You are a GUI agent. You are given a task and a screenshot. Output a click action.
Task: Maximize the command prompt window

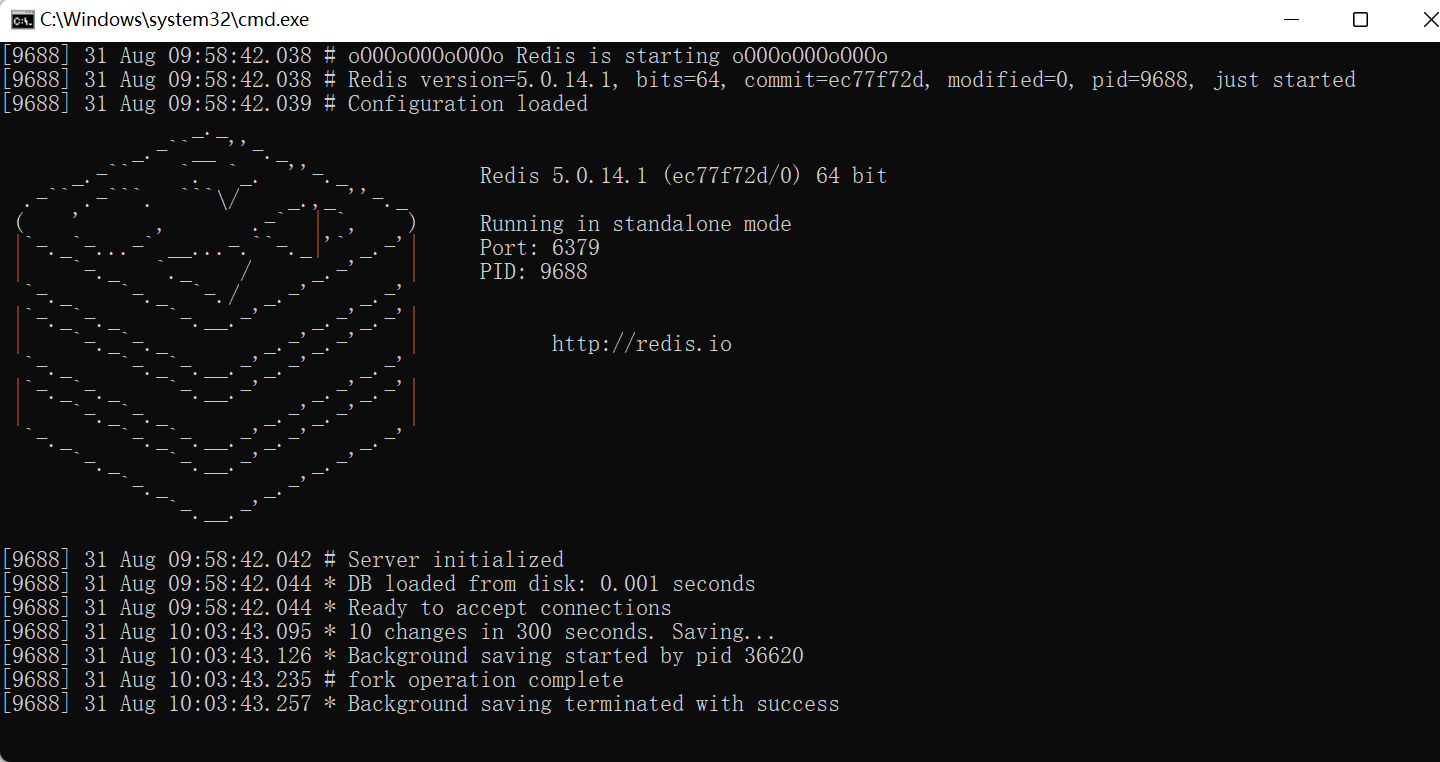coord(1360,19)
